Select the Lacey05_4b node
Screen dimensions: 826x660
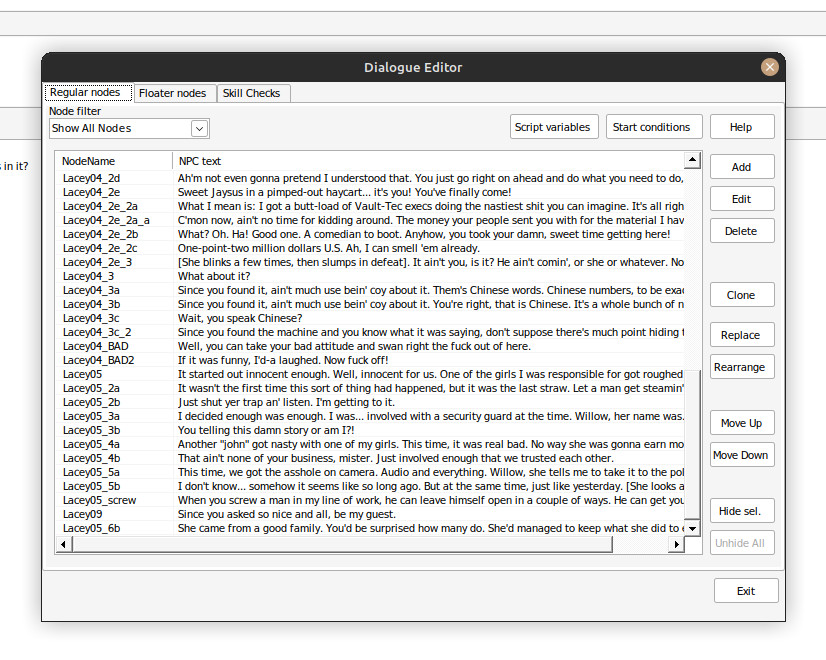pos(370,458)
